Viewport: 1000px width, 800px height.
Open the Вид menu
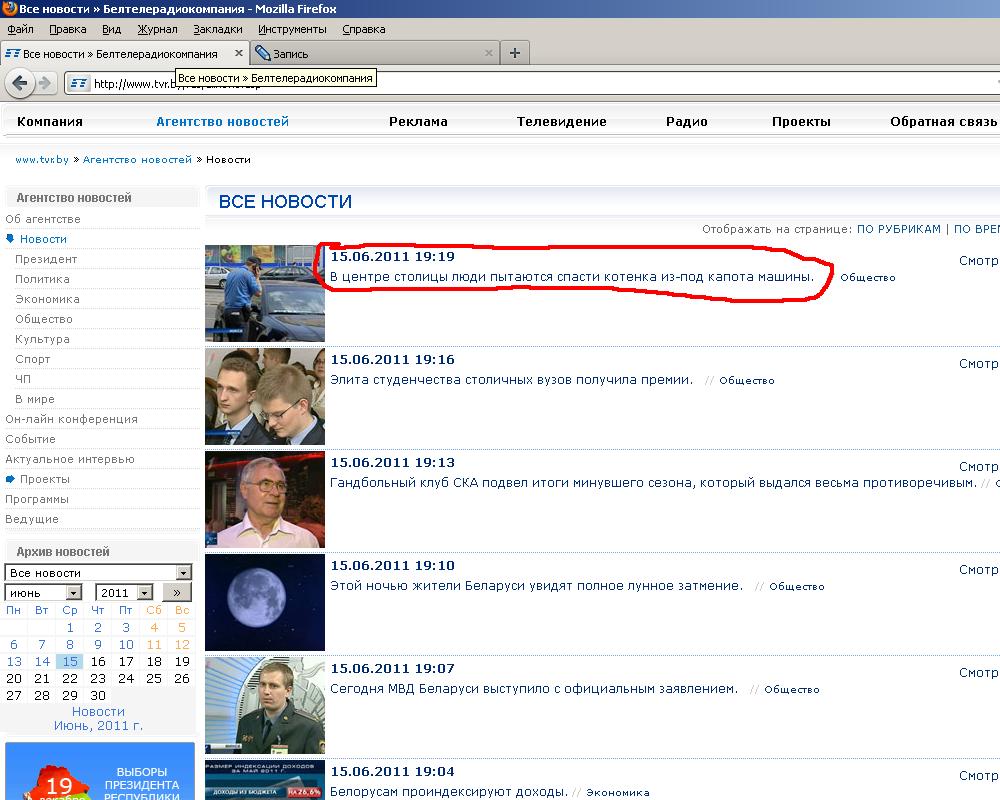click(111, 29)
